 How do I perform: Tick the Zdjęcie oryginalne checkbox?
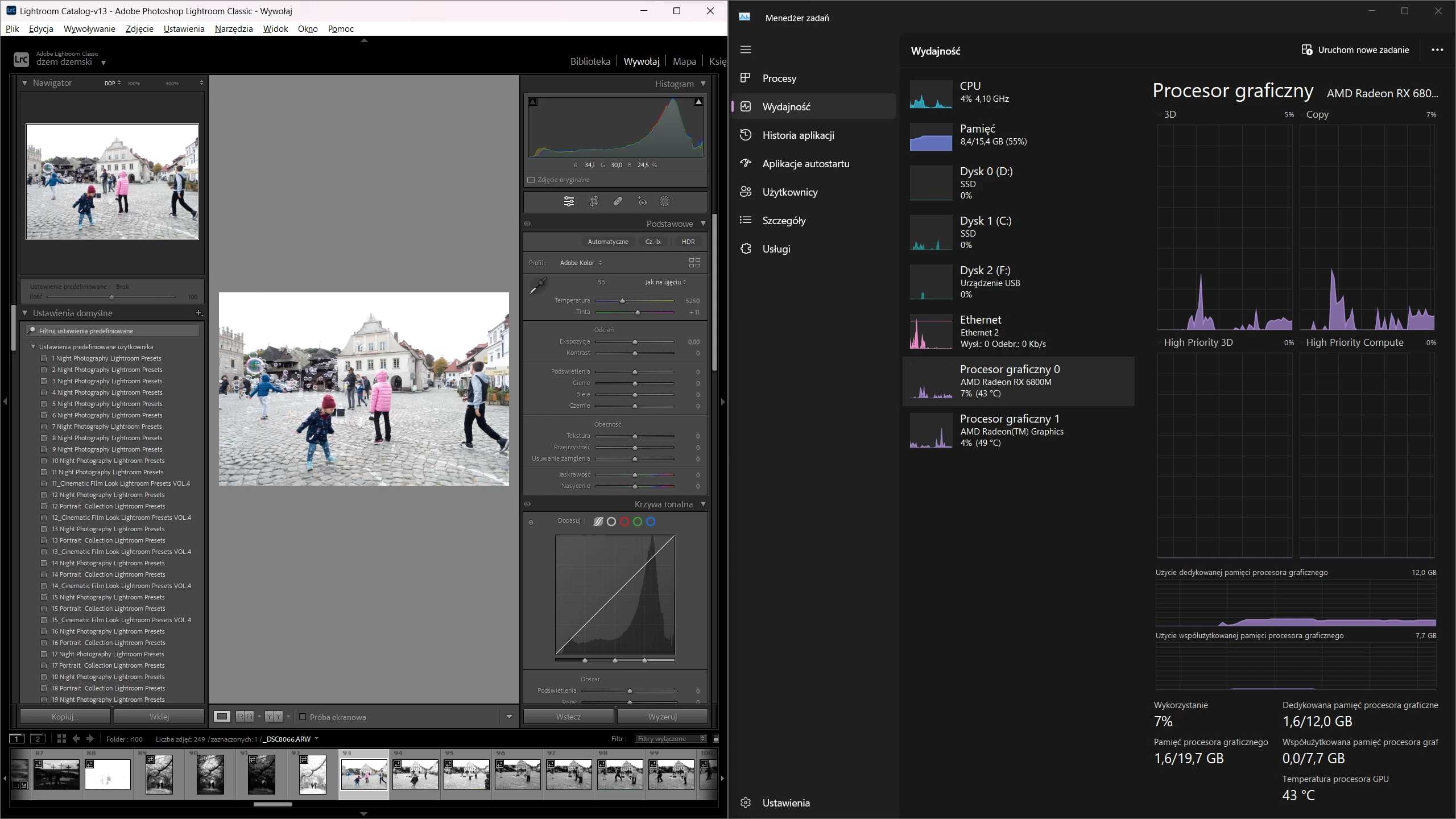point(531,180)
